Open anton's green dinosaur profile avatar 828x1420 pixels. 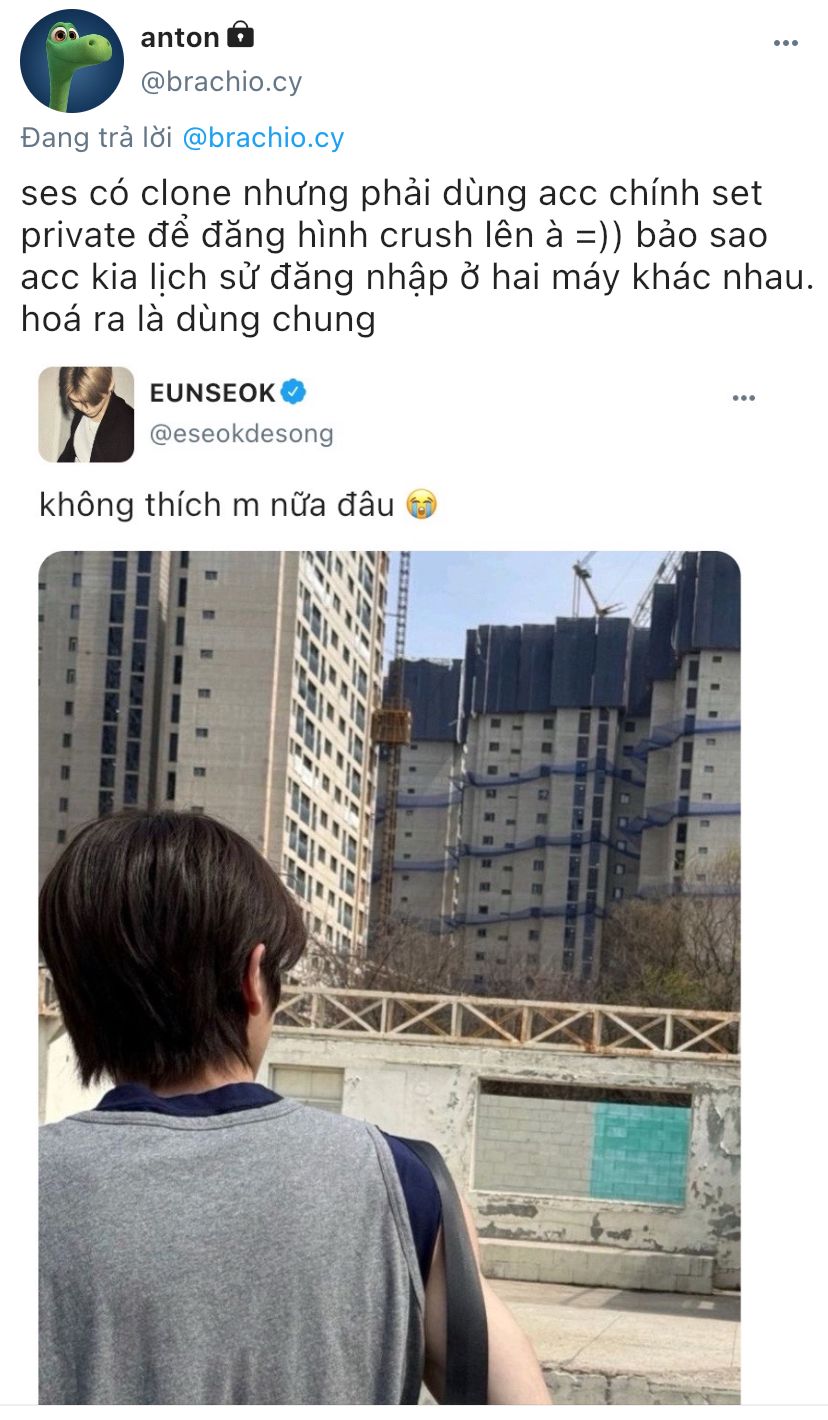click(72, 61)
